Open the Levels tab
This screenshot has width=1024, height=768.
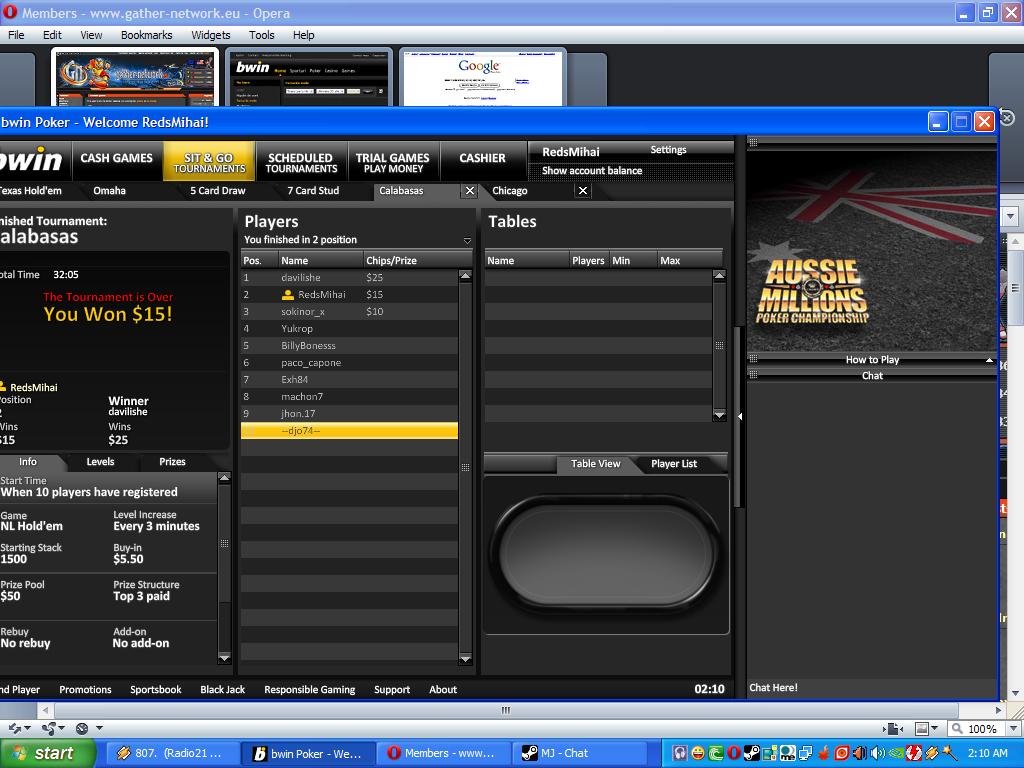tap(100, 462)
